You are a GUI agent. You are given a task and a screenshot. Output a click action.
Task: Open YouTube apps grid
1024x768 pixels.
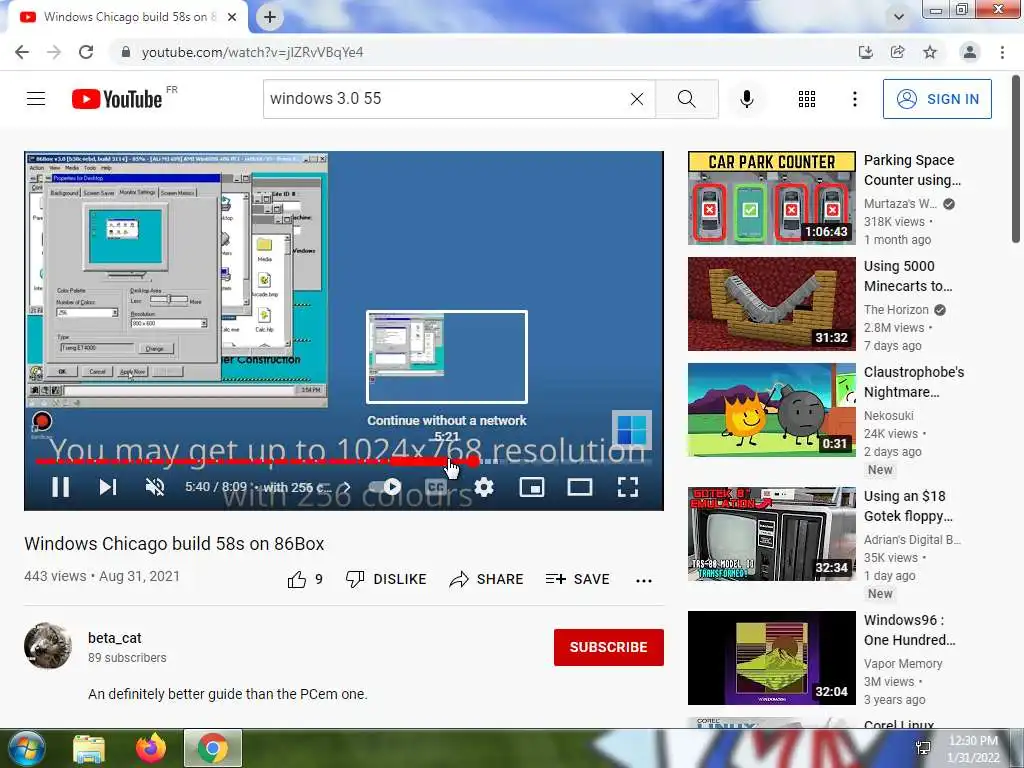[x=807, y=99]
